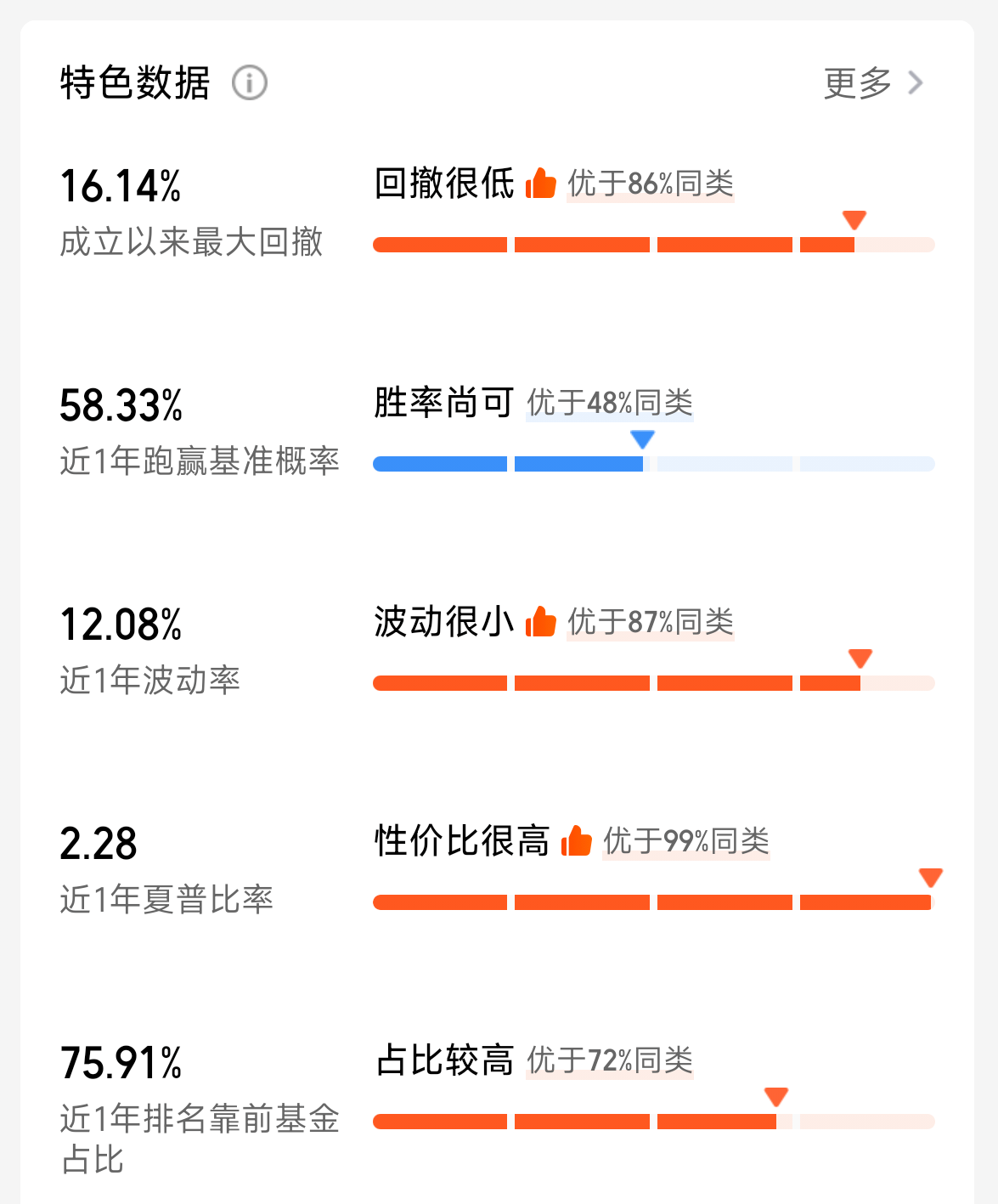Select the 2.28 Sharpe ratio value
Image resolution: width=998 pixels, height=1204 pixels.
tap(99, 844)
